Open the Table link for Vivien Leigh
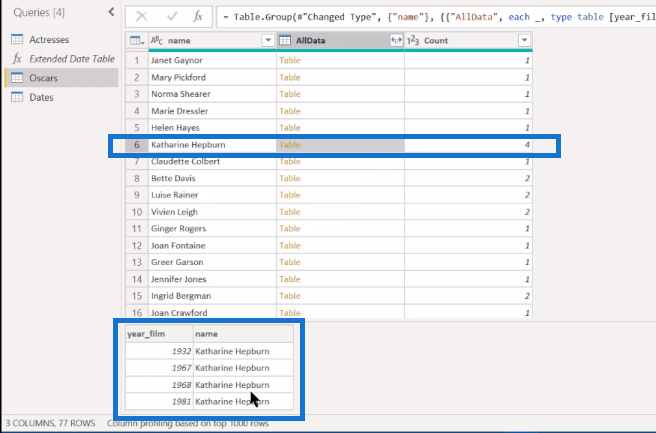The image size is (656, 433). point(290,212)
